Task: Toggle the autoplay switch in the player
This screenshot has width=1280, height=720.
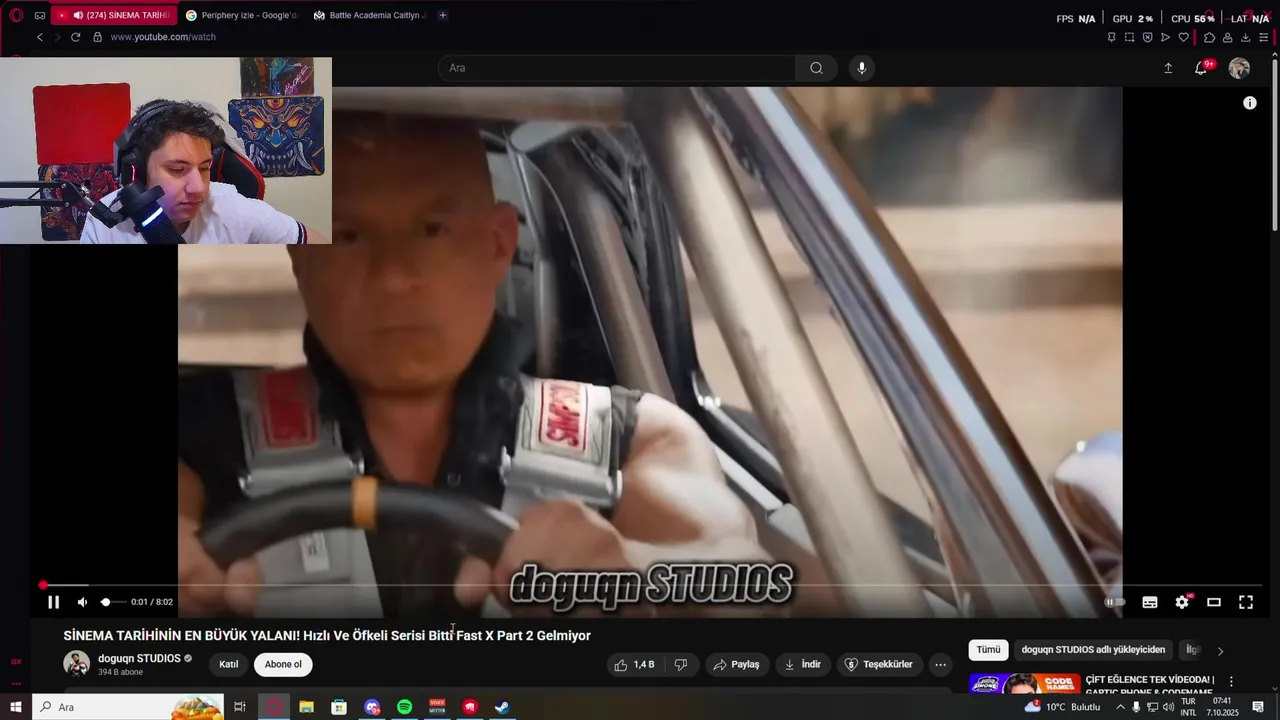Action: click(1114, 602)
